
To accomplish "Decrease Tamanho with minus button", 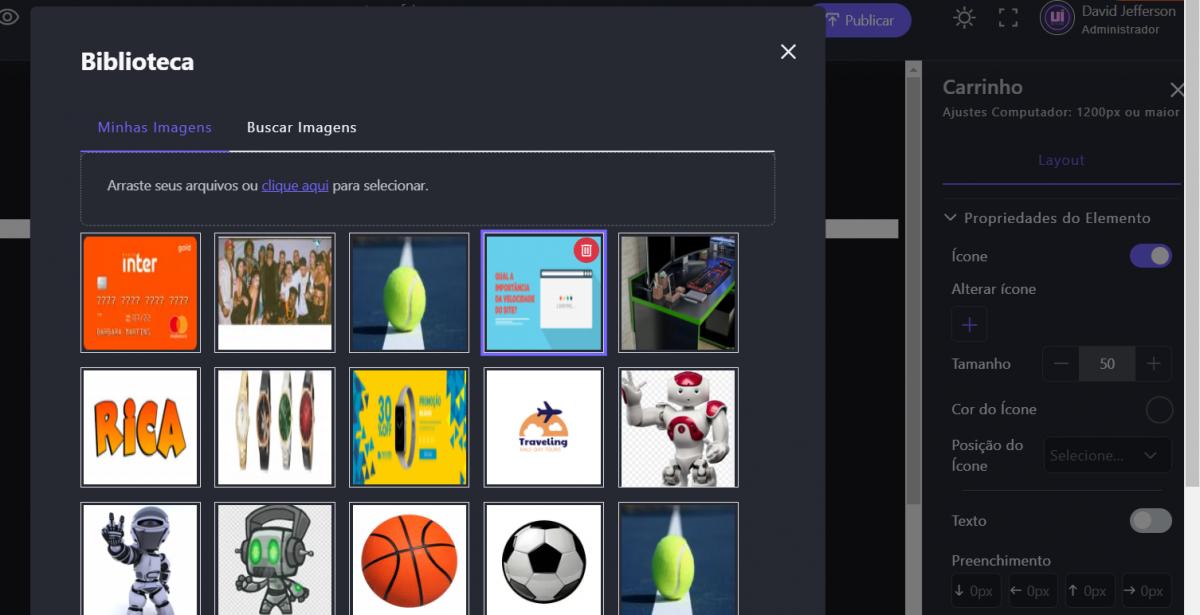I will 1061,364.
